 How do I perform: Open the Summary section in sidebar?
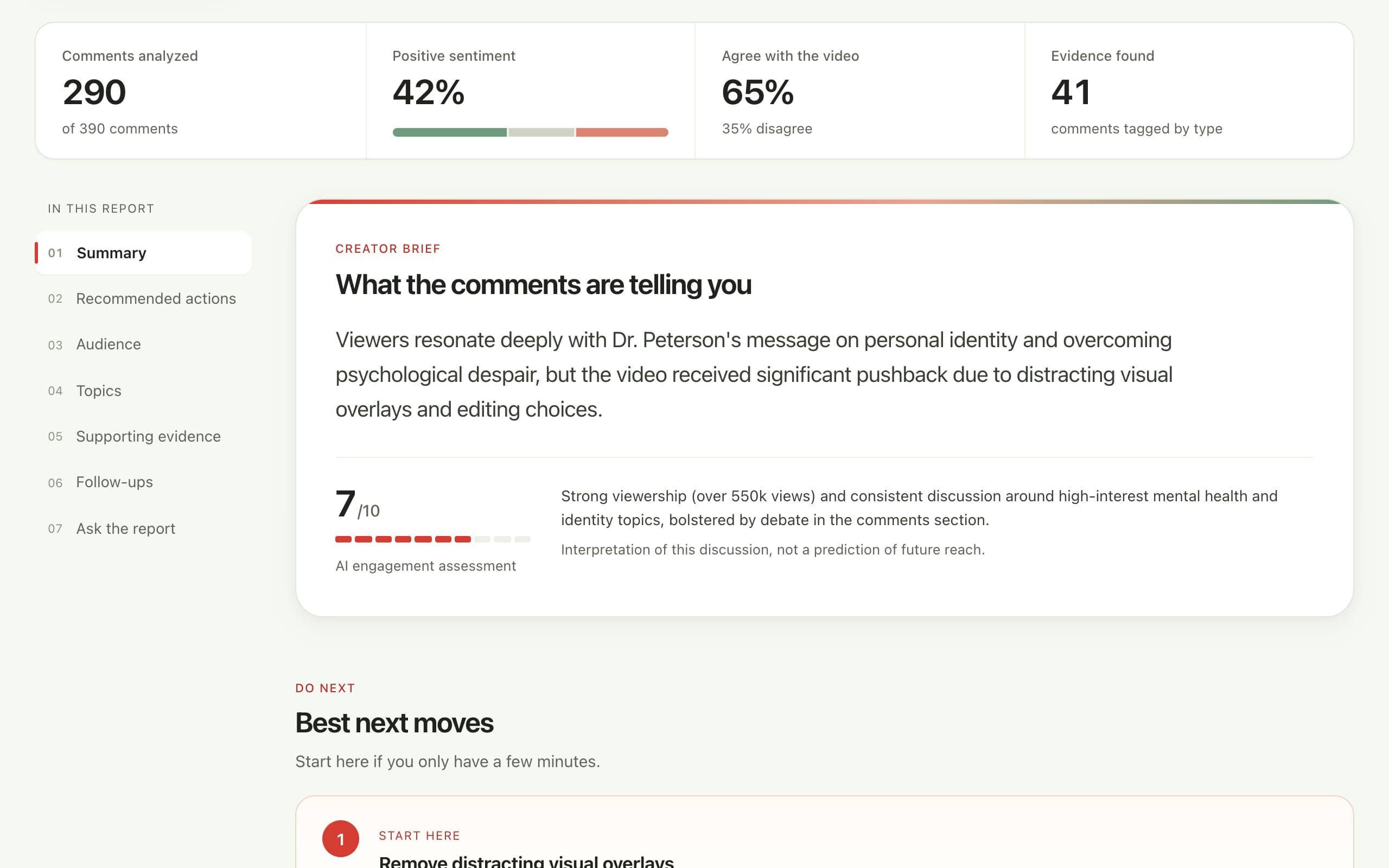[x=143, y=253]
